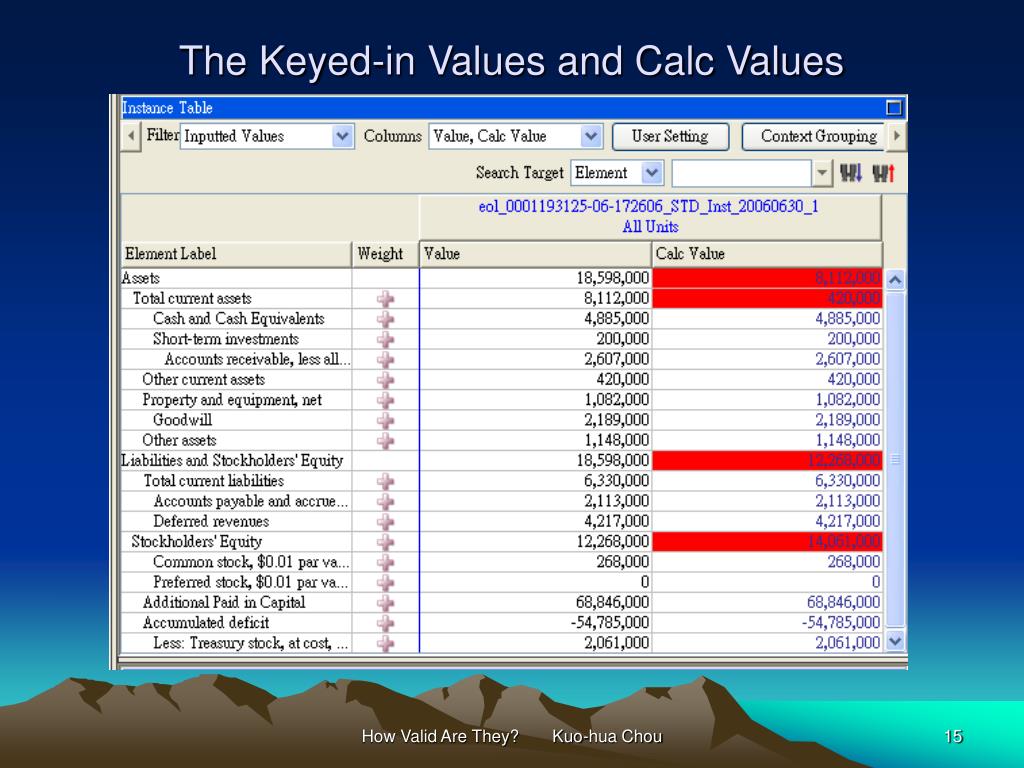
Task: Click search-down binoculars icon
Action: (851, 173)
